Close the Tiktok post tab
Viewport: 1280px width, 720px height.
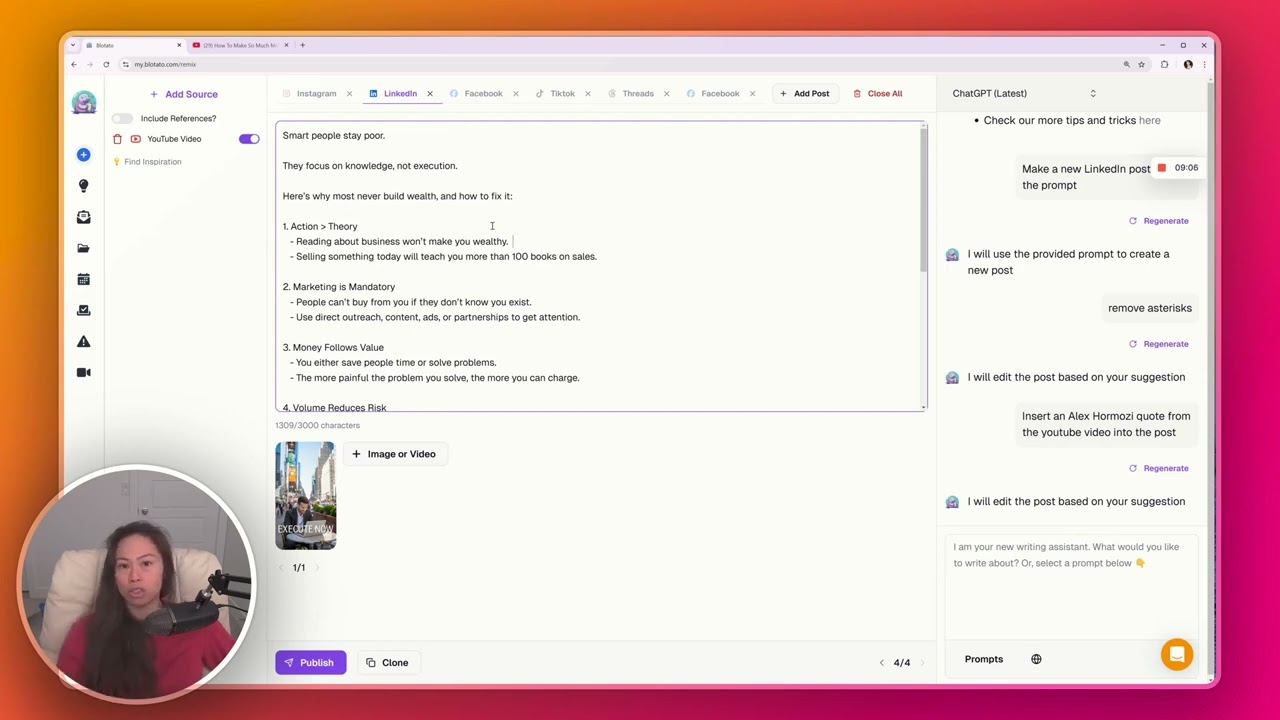point(587,94)
